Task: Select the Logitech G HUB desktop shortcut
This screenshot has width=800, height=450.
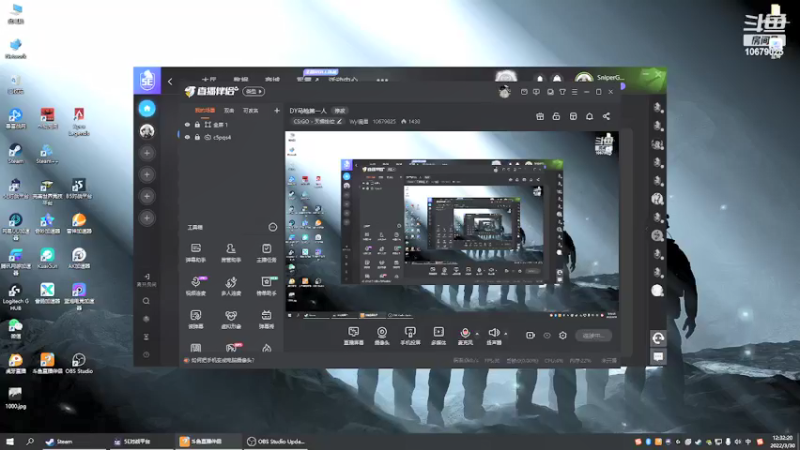Action: point(15,297)
